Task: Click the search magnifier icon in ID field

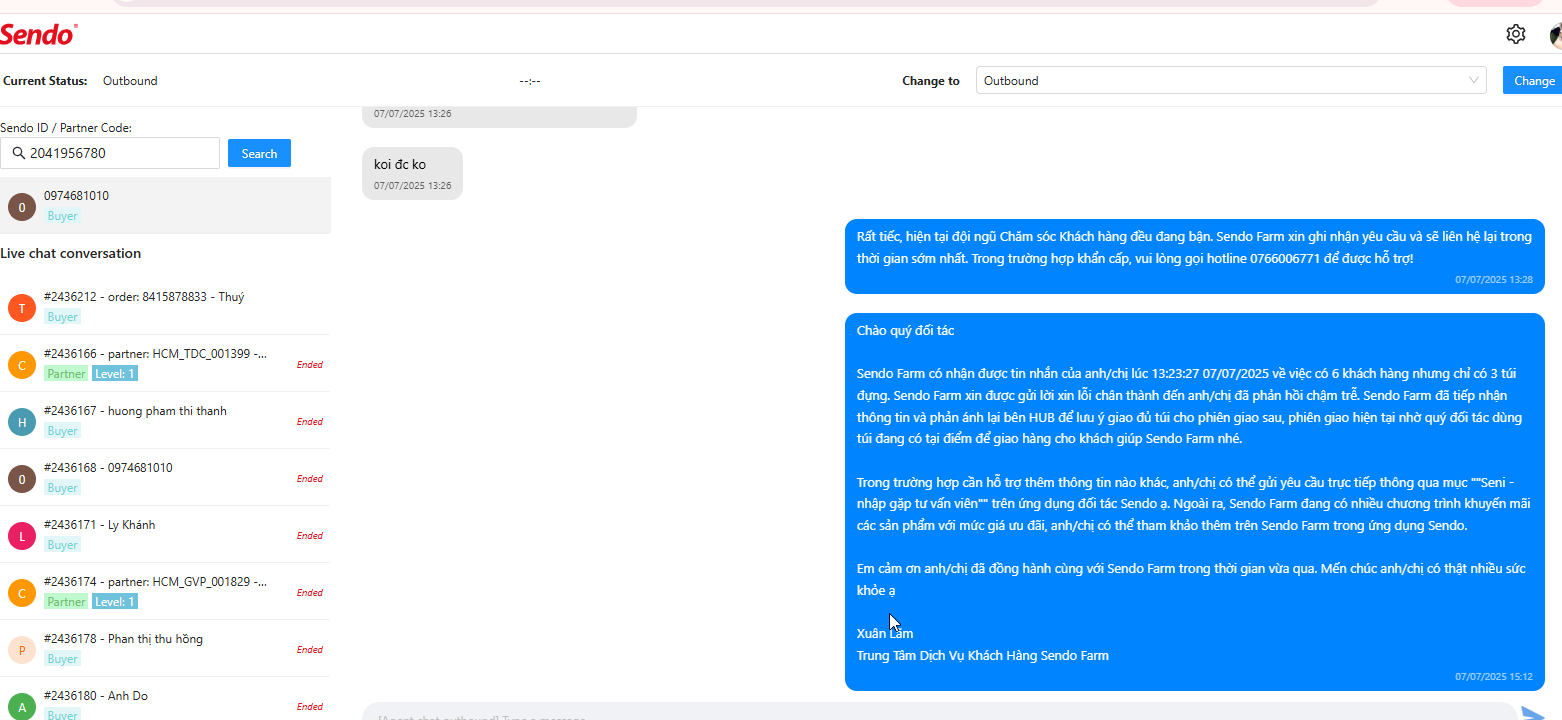Action: (18, 153)
